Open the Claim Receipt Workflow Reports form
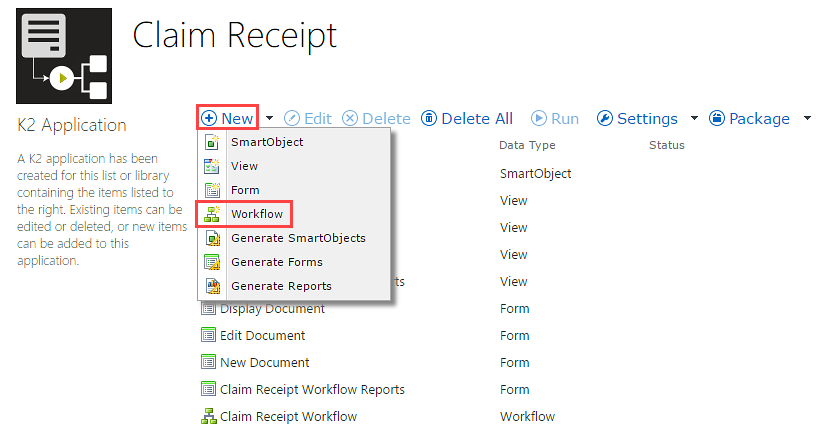 [312, 389]
